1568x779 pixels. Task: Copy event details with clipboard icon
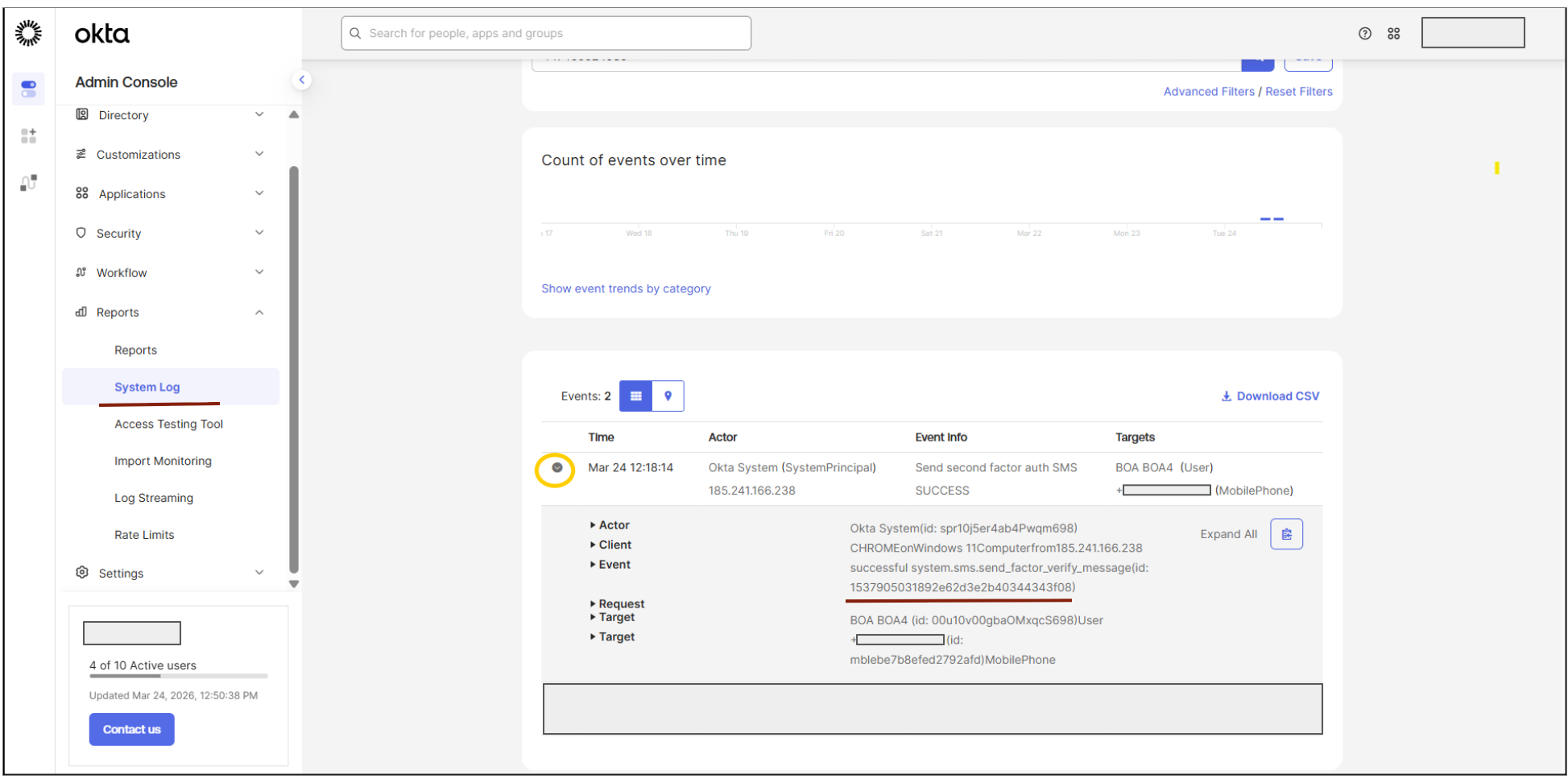point(1286,534)
